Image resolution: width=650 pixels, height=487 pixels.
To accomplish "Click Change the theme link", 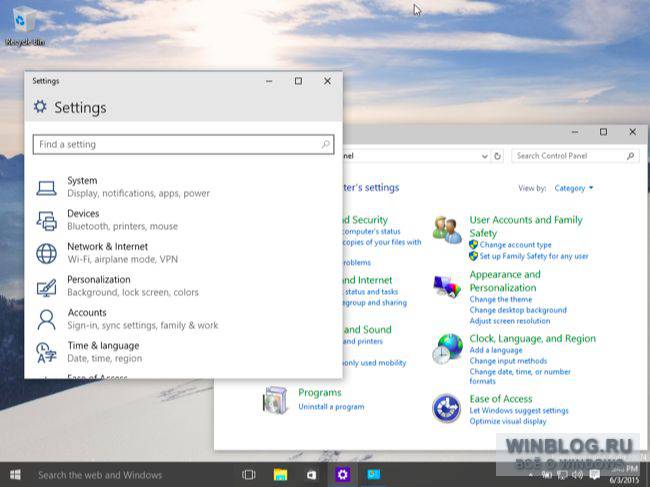I will [501, 299].
